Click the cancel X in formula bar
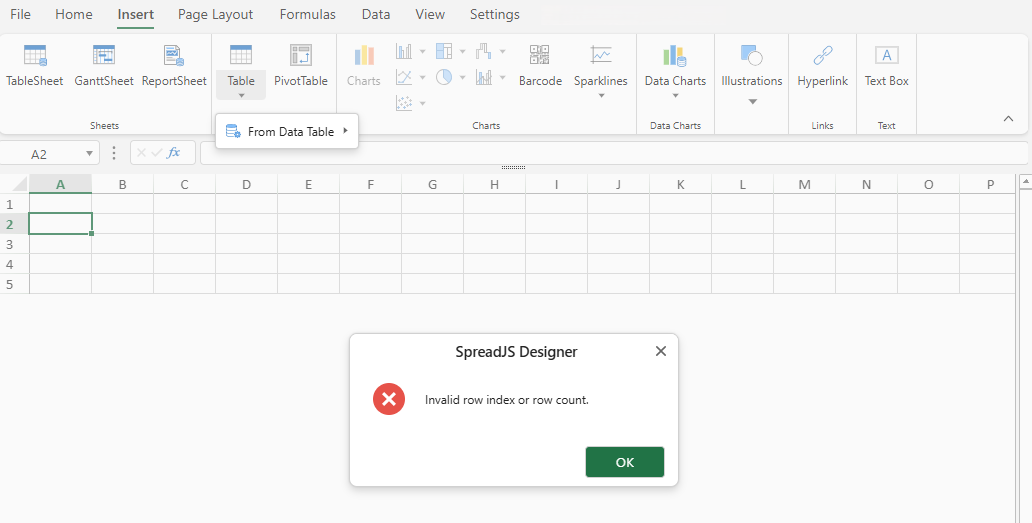 tap(142, 153)
